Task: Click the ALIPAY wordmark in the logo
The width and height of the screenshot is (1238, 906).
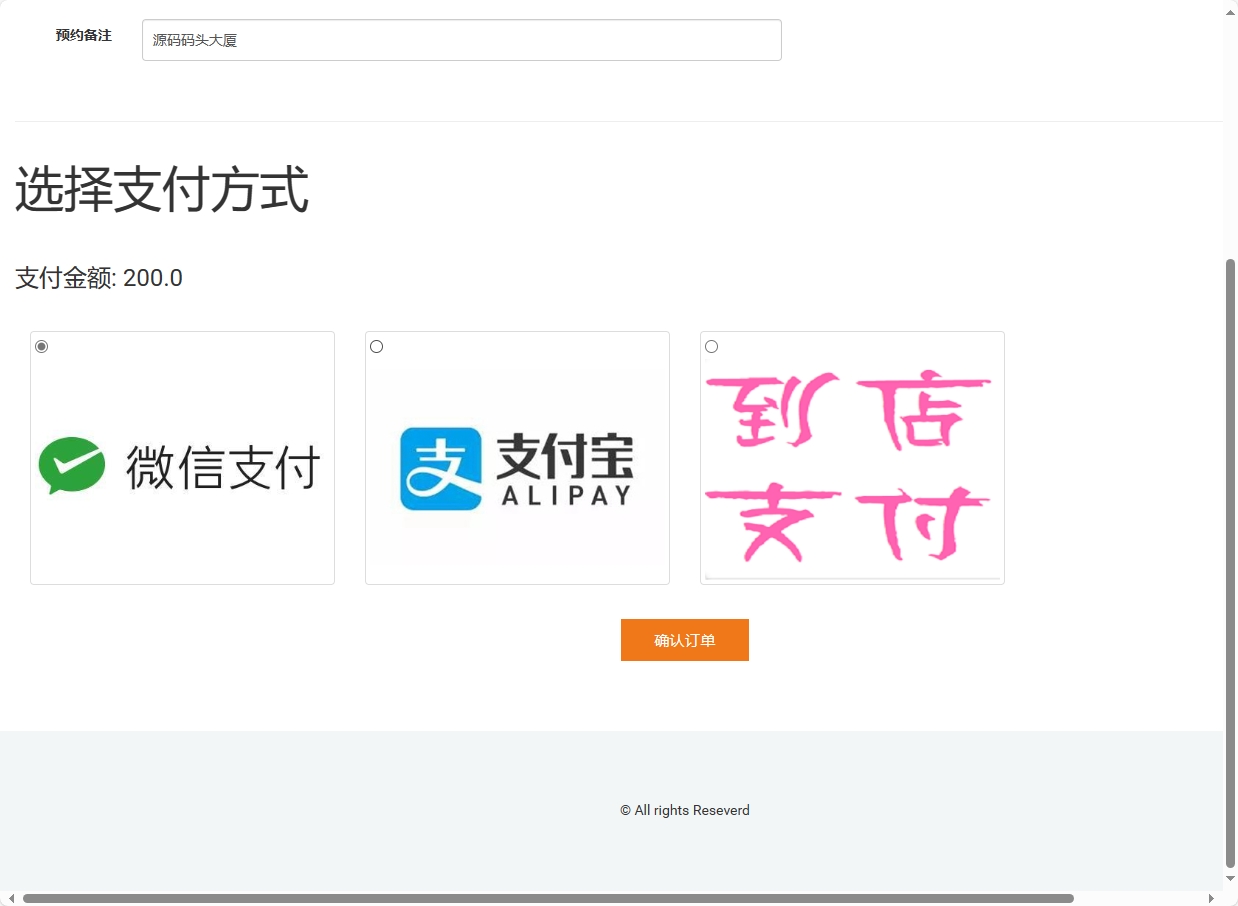Action: pyautogui.click(x=566, y=494)
